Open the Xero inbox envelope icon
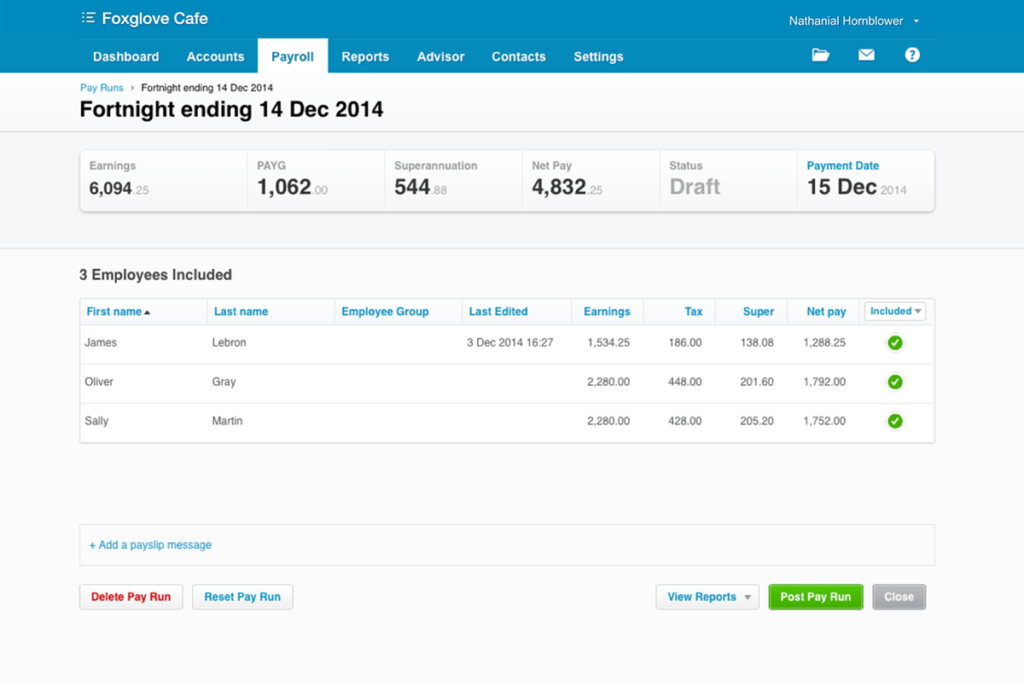This screenshot has width=1024, height=683. pos(866,55)
